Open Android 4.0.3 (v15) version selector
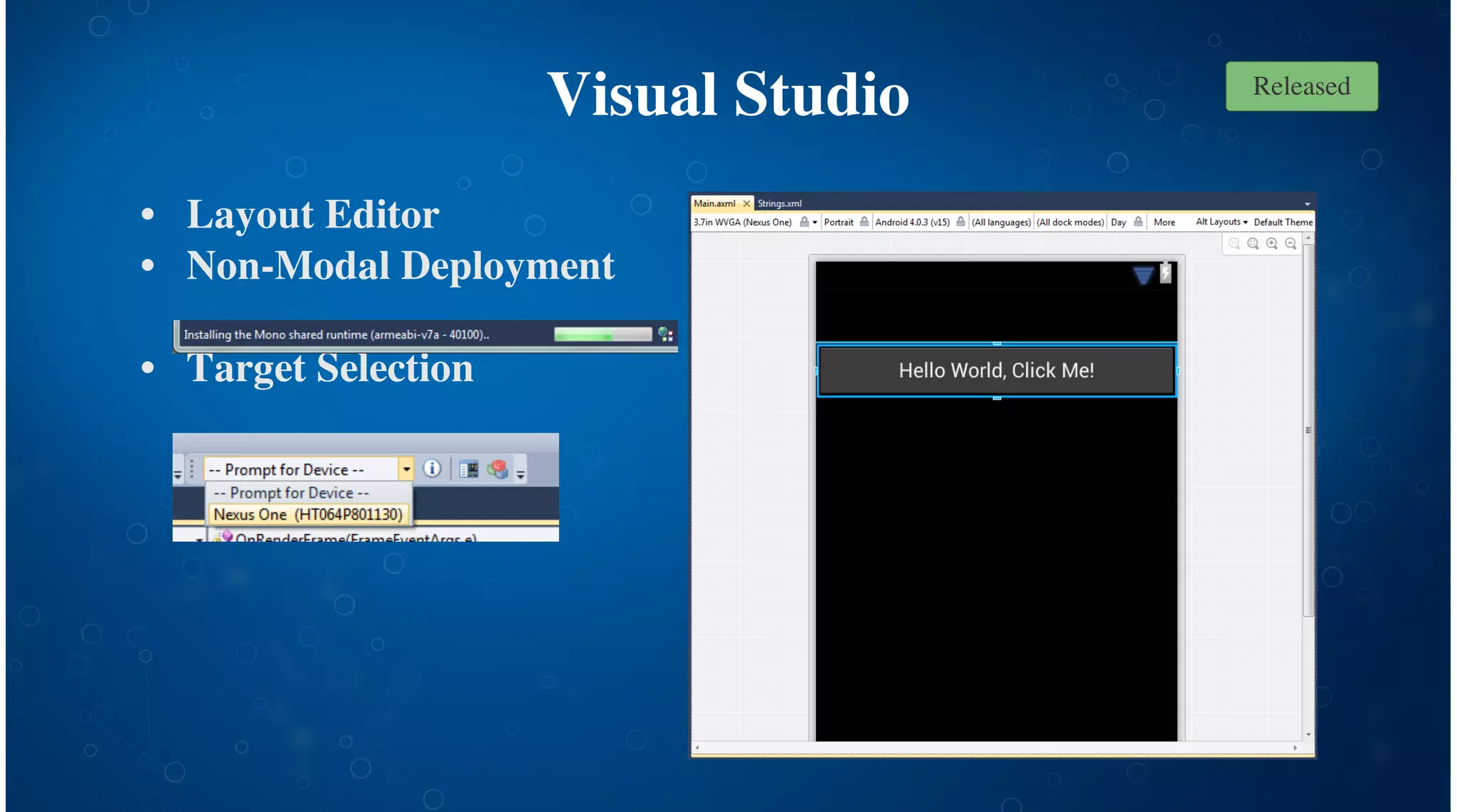Image resolution: width=1457 pixels, height=812 pixels. tap(912, 222)
